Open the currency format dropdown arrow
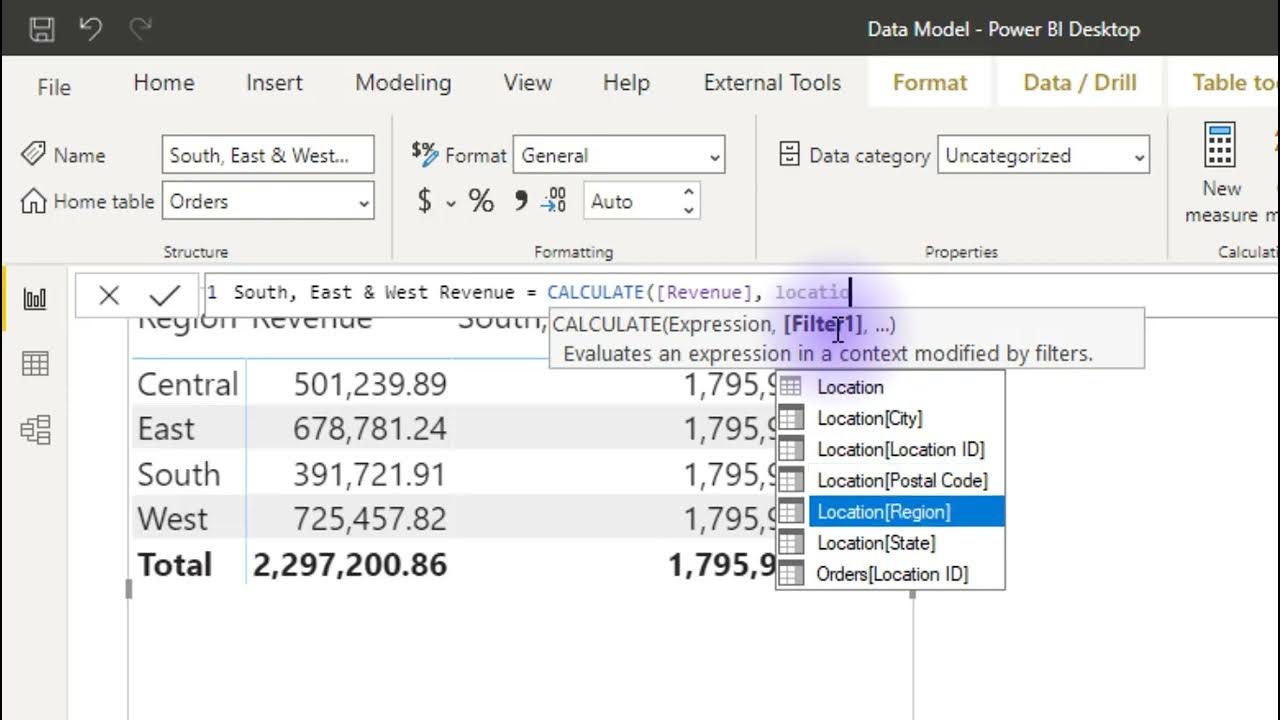Image resolution: width=1280 pixels, height=720 pixels. click(x=451, y=203)
